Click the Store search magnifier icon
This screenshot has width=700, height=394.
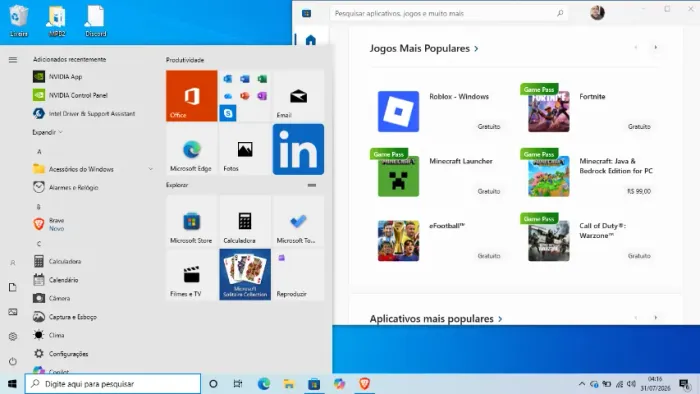(560, 13)
